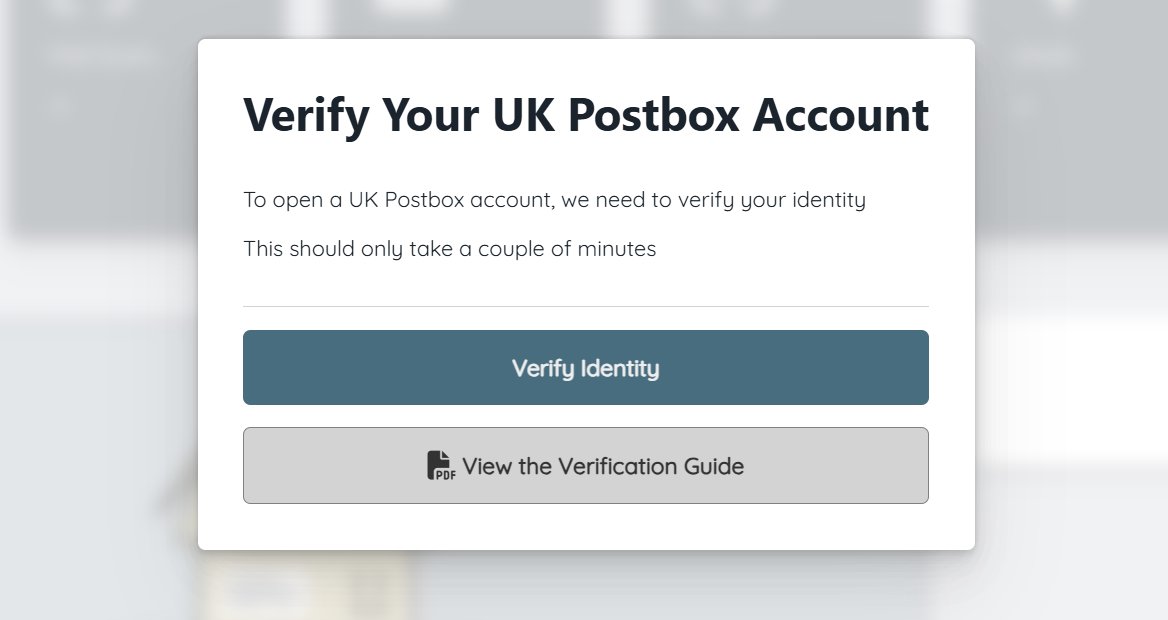Screen dimensions: 1168x620
Task: Click the word 'View' beside the PDF icon
Action: [x=487, y=466]
